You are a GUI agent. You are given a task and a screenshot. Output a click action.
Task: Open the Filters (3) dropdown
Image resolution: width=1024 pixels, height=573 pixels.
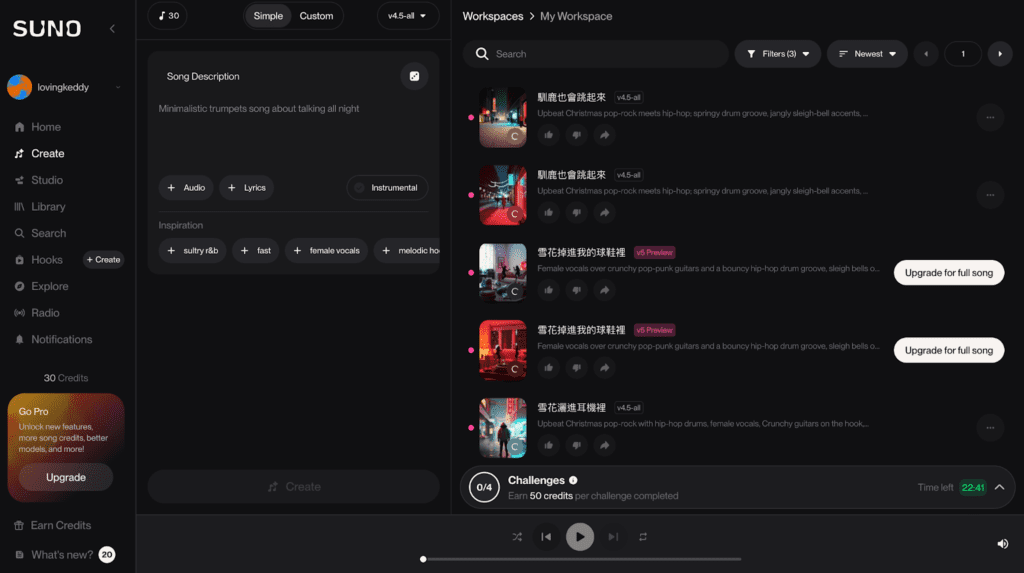click(777, 54)
